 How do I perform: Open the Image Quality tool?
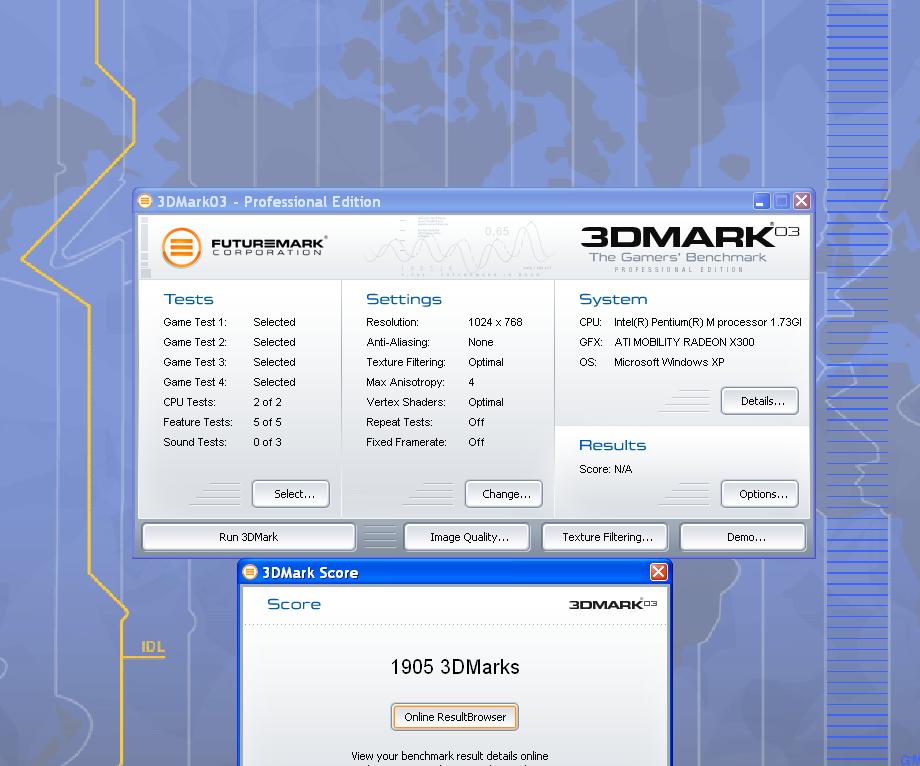click(x=467, y=537)
